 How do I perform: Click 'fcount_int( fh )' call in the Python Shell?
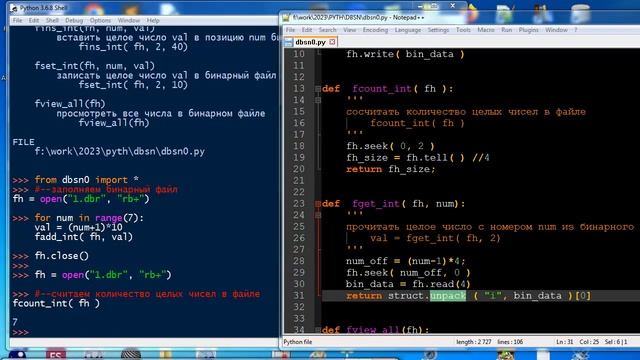click(x=56, y=304)
